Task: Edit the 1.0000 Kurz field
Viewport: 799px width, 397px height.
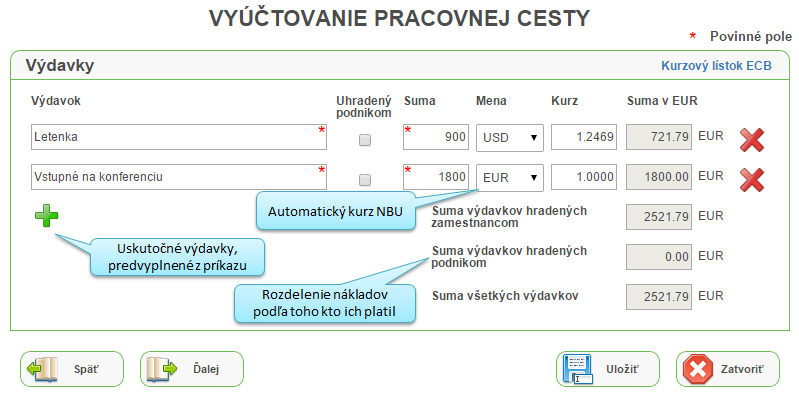Action: 584,177
